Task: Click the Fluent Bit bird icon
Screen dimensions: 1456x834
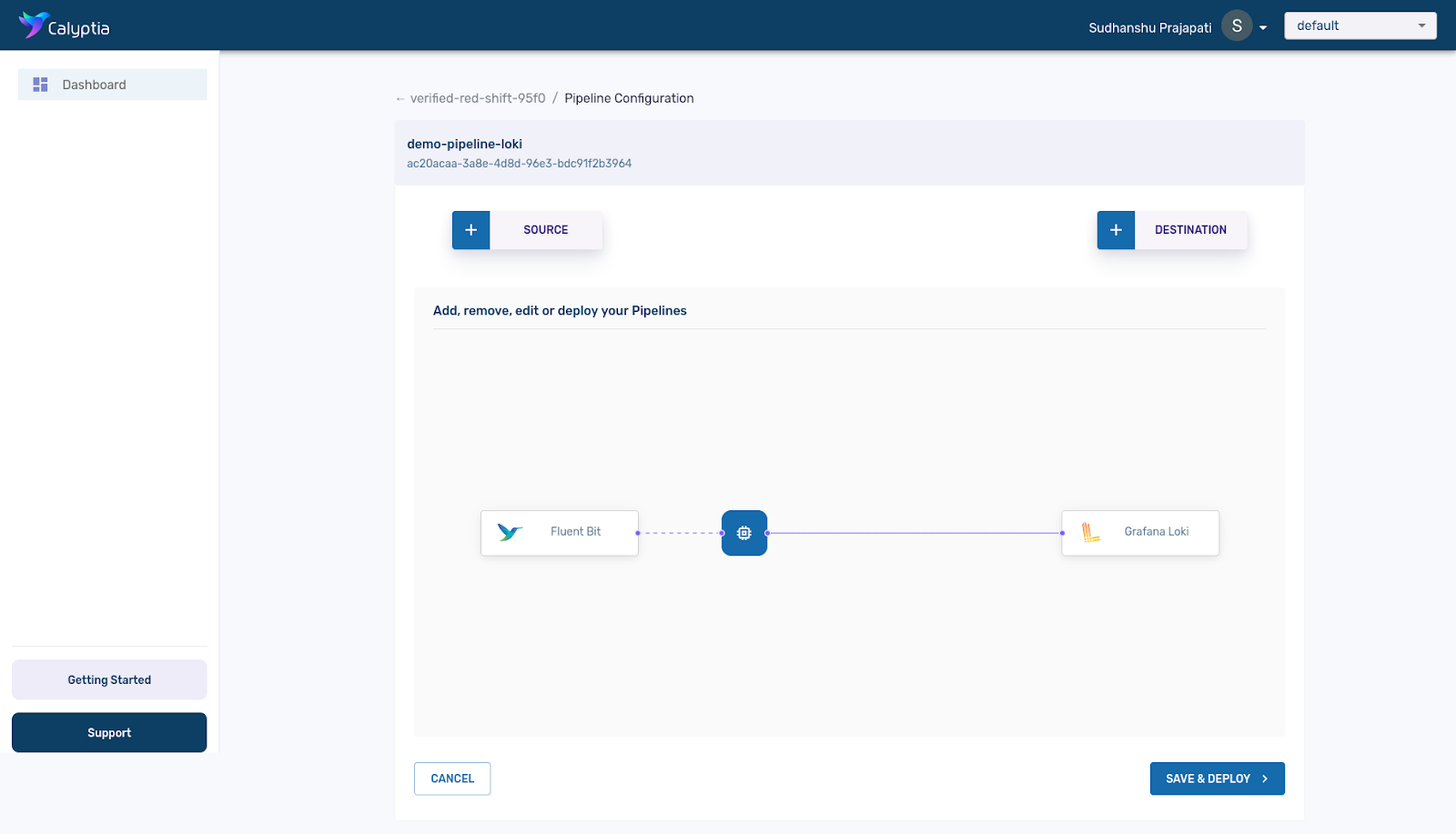Action: click(510, 532)
